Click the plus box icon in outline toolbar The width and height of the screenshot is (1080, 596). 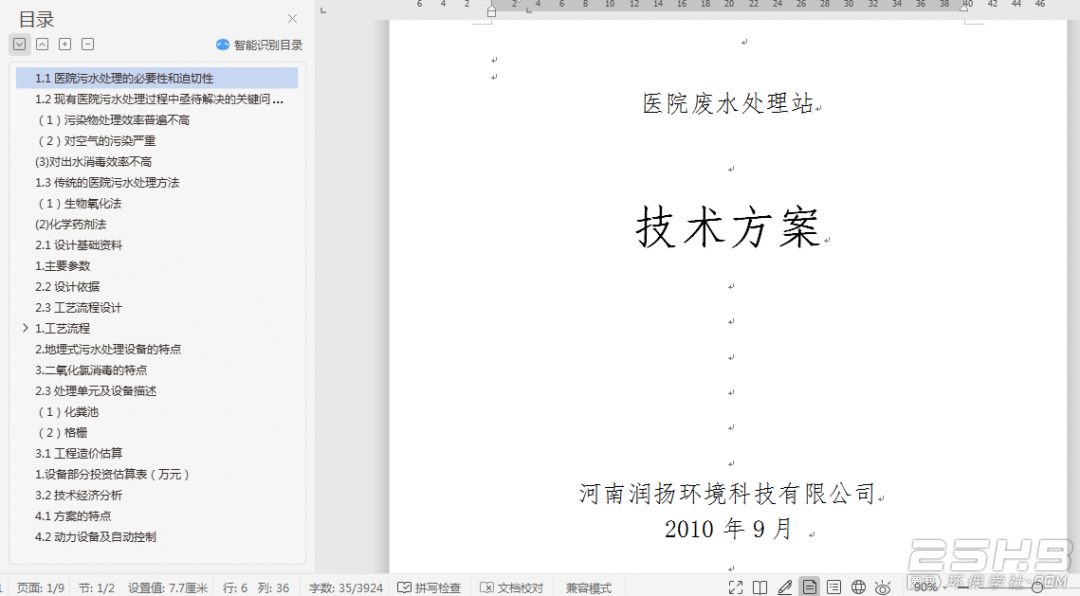pos(65,44)
